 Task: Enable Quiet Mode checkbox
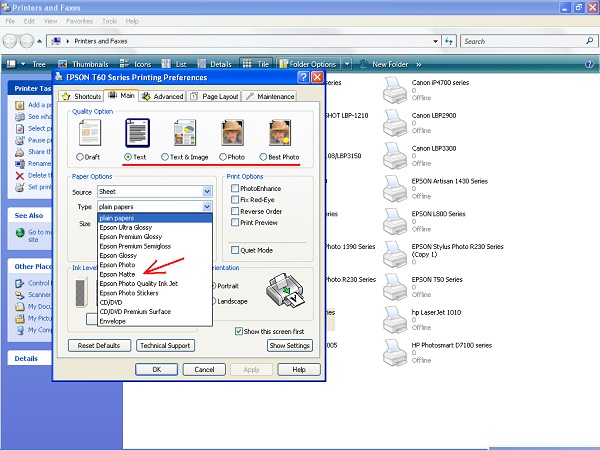coord(235,250)
